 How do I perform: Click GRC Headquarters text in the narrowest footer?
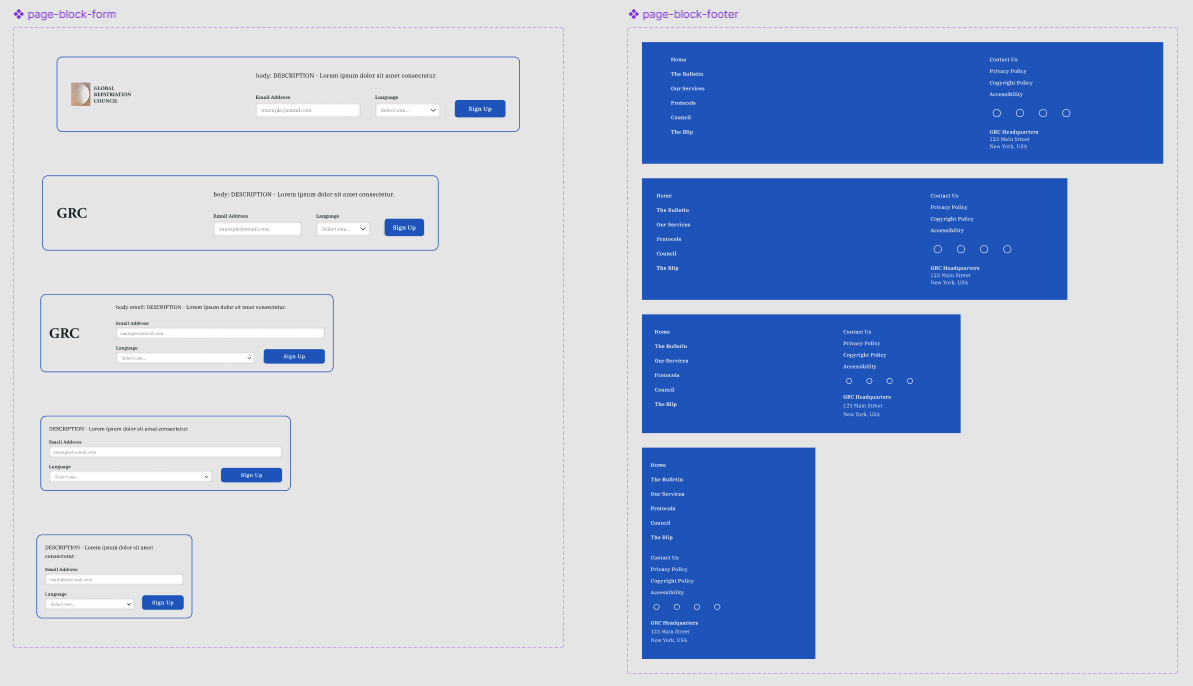(674, 623)
